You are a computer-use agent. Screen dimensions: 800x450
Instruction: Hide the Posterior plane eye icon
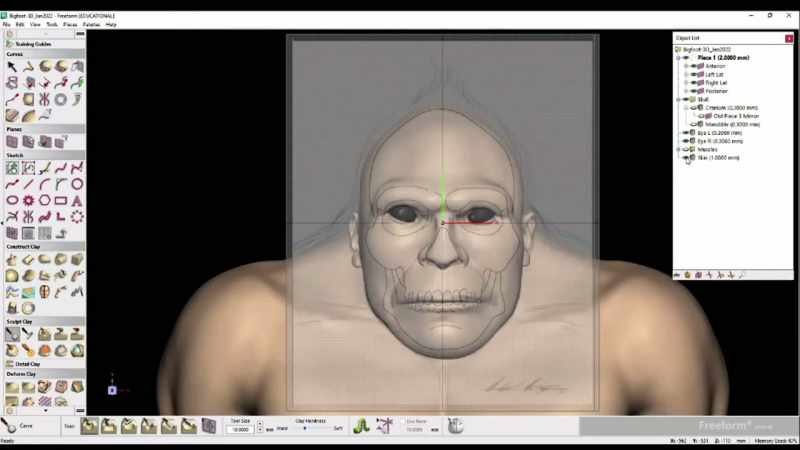tap(693, 91)
